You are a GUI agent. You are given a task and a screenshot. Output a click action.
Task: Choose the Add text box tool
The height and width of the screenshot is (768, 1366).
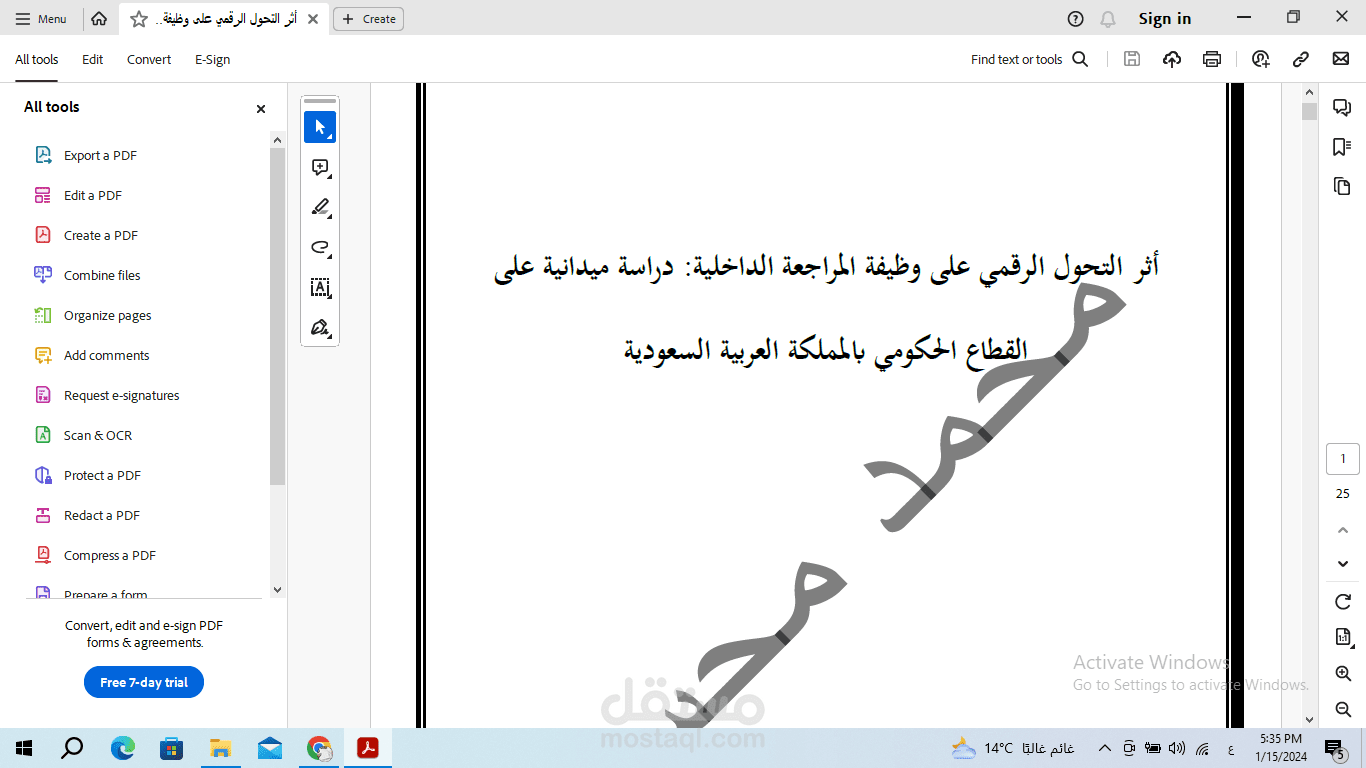[x=320, y=287]
